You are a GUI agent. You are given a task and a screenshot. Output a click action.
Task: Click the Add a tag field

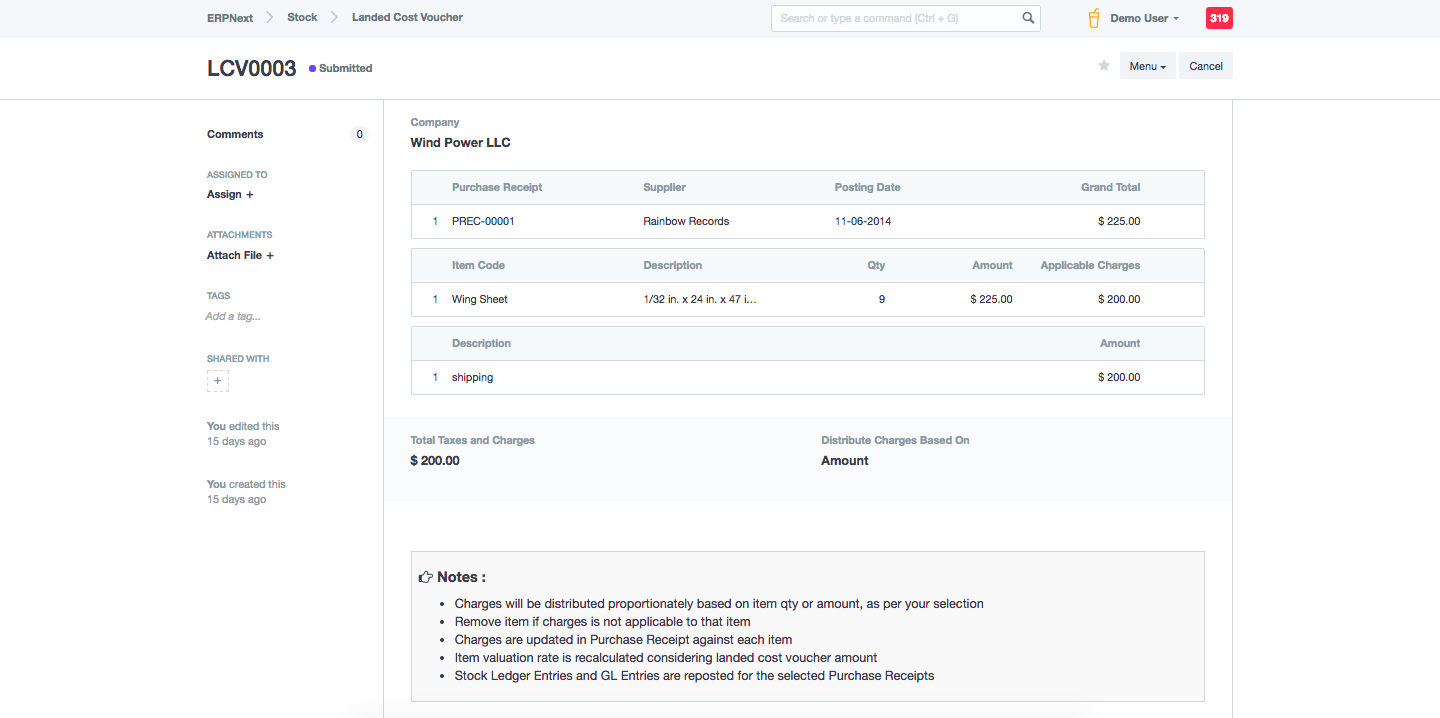coord(233,316)
